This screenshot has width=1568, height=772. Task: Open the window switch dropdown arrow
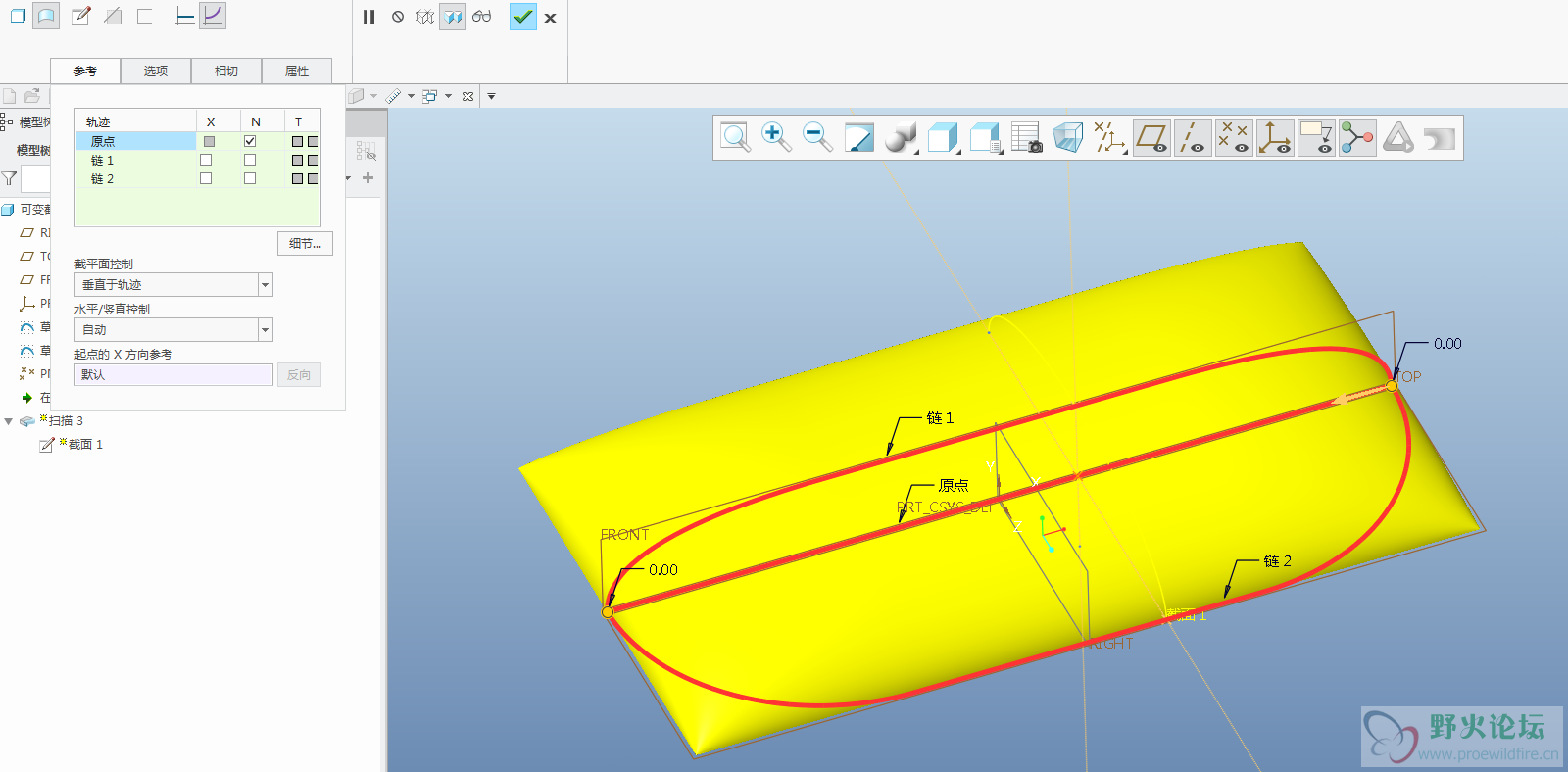click(x=448, y=96)
